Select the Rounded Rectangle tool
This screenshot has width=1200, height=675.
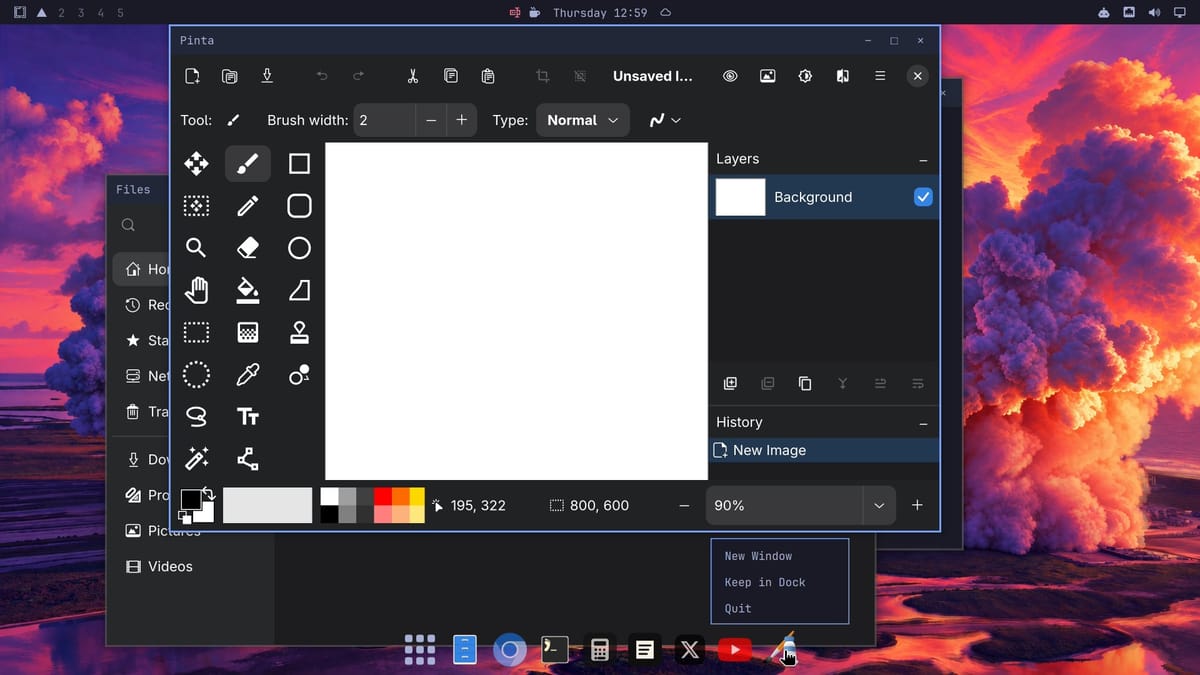(x=299, y=206)
